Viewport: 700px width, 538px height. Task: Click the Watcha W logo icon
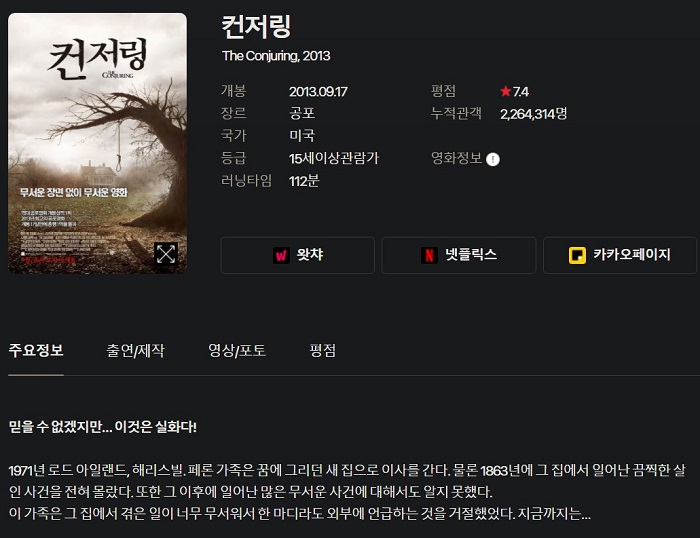281,255
